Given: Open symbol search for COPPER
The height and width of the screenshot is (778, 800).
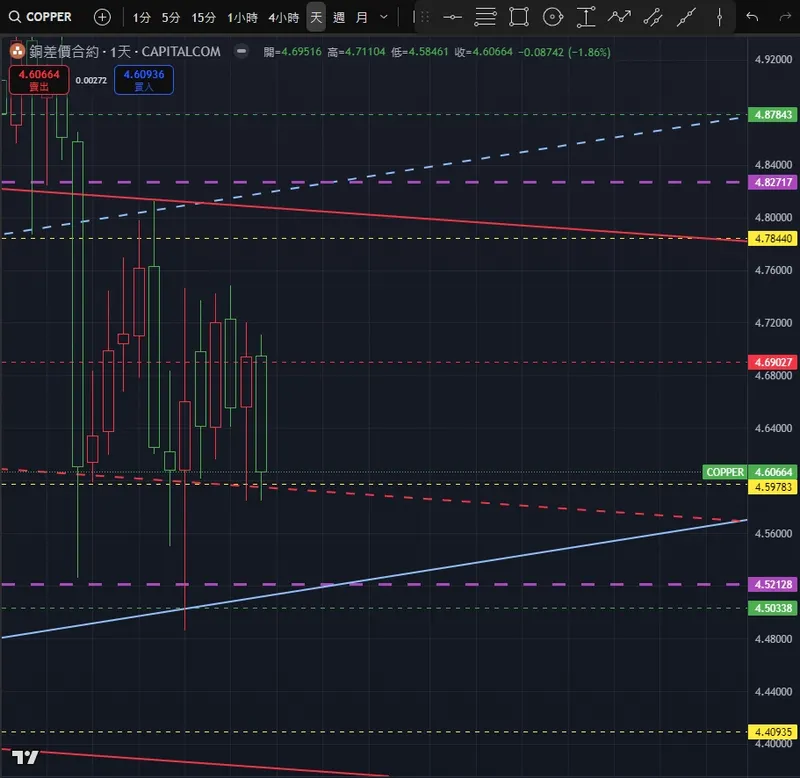Looking at the screenshot, I should (x=41, y=17).
